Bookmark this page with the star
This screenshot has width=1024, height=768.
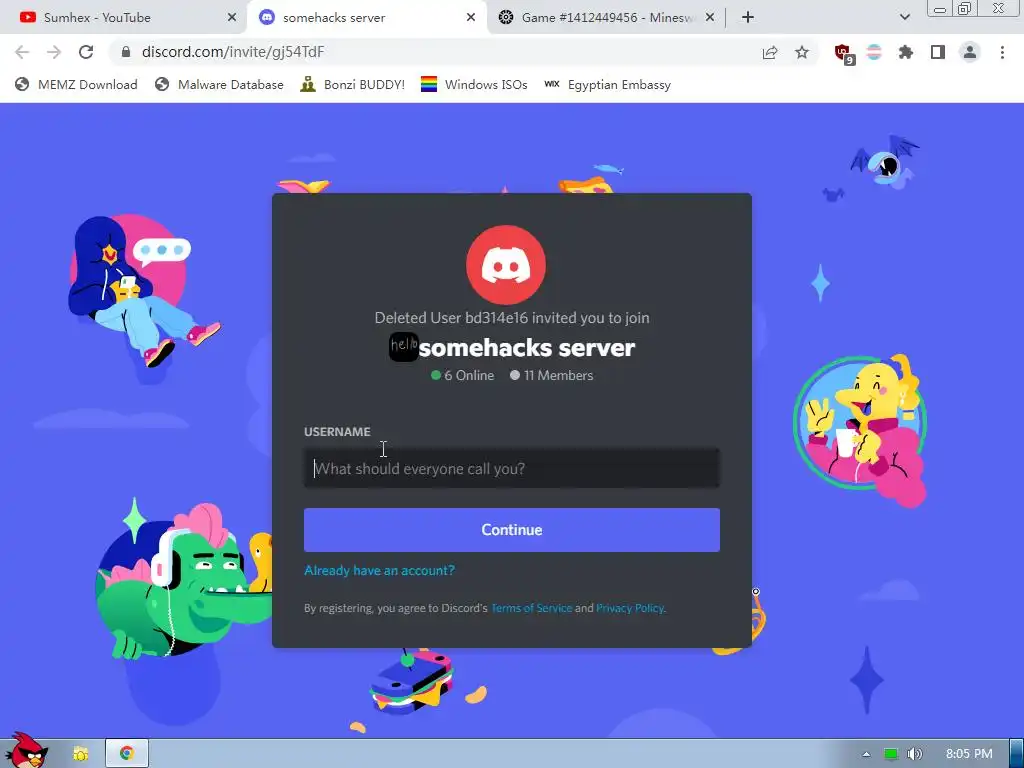click(x=802, y=52)
